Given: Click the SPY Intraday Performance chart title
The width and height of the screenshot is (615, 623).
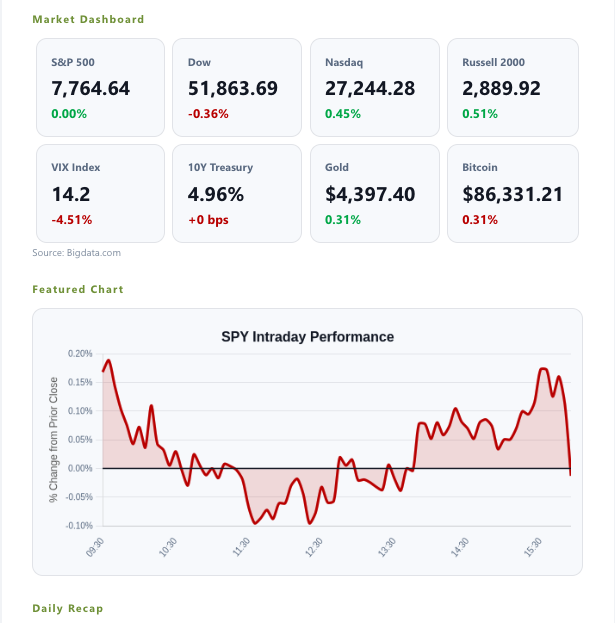Looking at the screenshot, I should point(308,337).
